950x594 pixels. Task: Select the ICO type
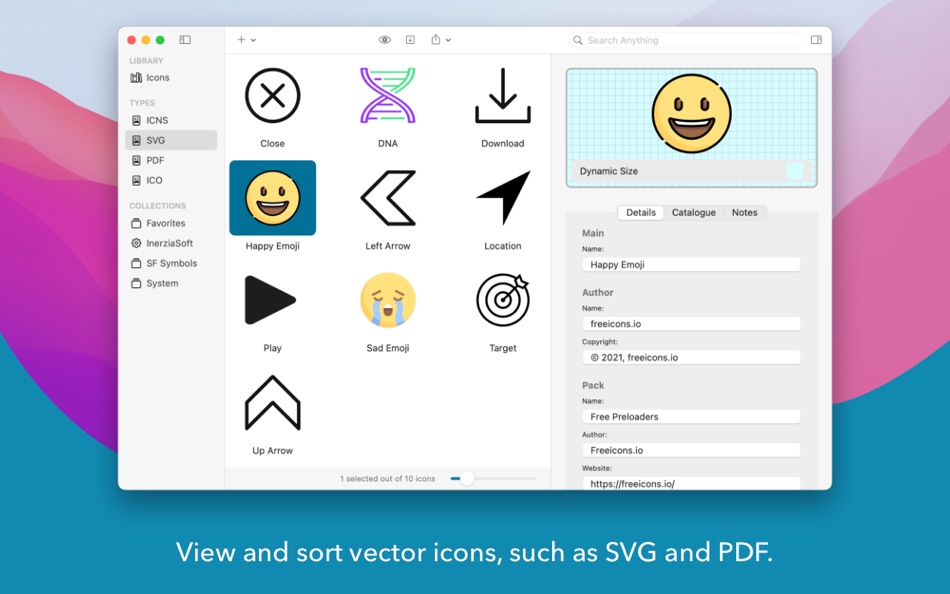(171, 180)
